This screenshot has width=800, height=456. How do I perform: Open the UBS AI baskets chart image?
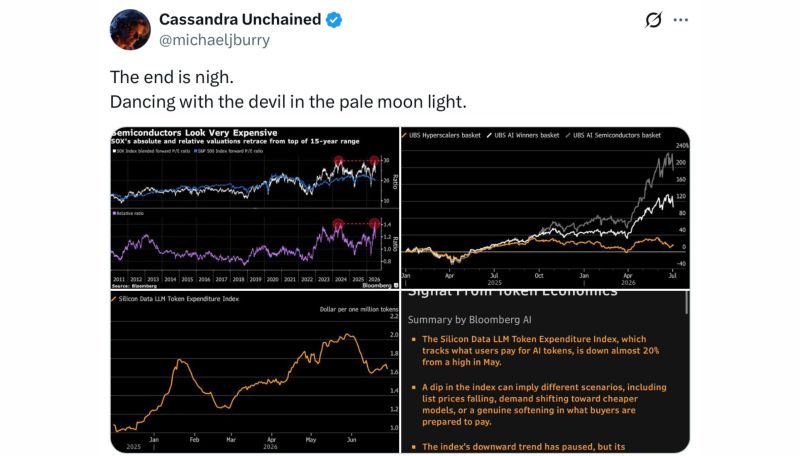(545, 208)
